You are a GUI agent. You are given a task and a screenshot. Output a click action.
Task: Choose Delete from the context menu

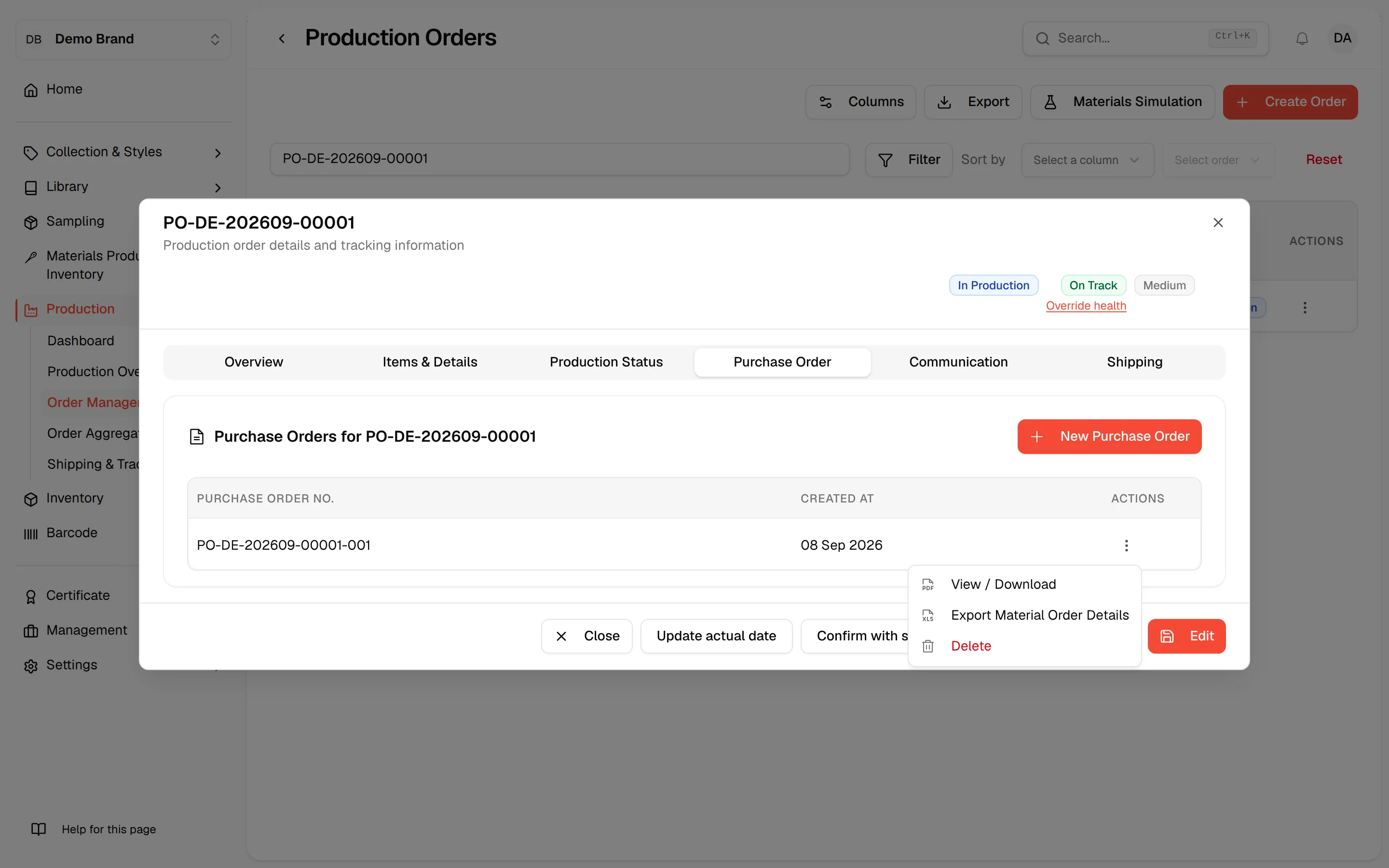pyautogui.click(x=1024, y=646)
